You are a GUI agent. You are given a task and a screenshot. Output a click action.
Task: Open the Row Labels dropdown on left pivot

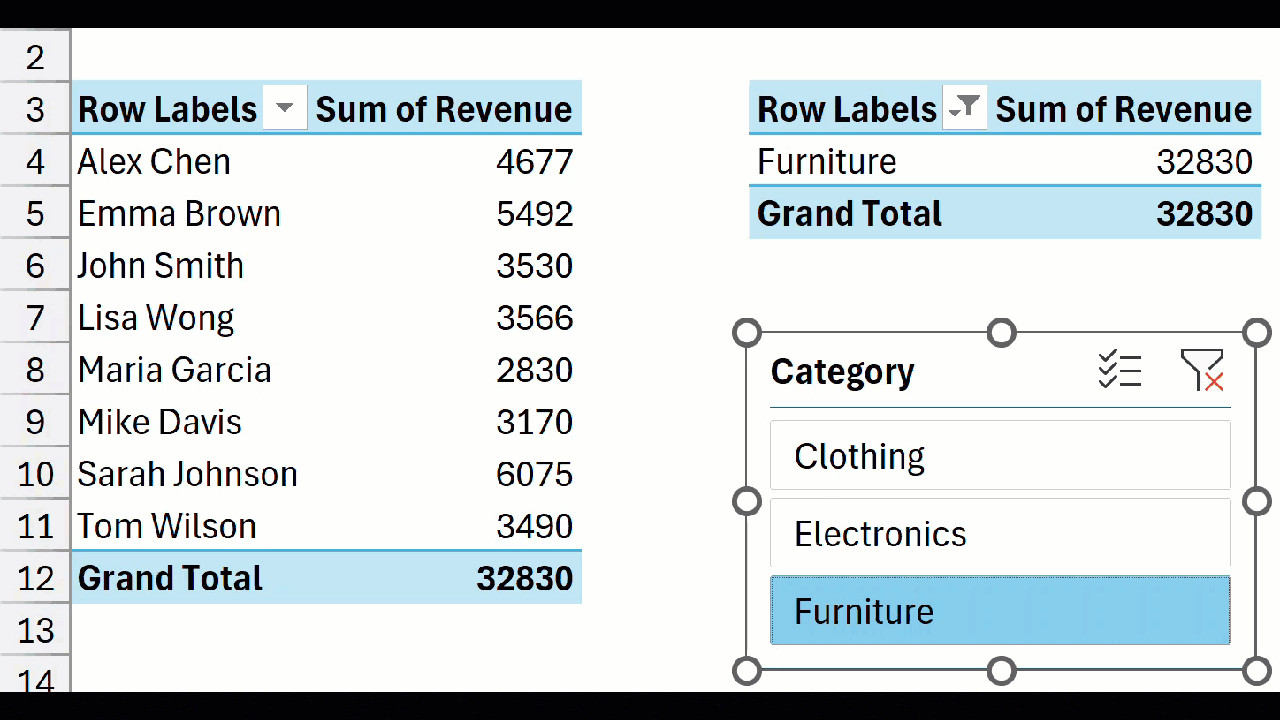tap(284, 107)
